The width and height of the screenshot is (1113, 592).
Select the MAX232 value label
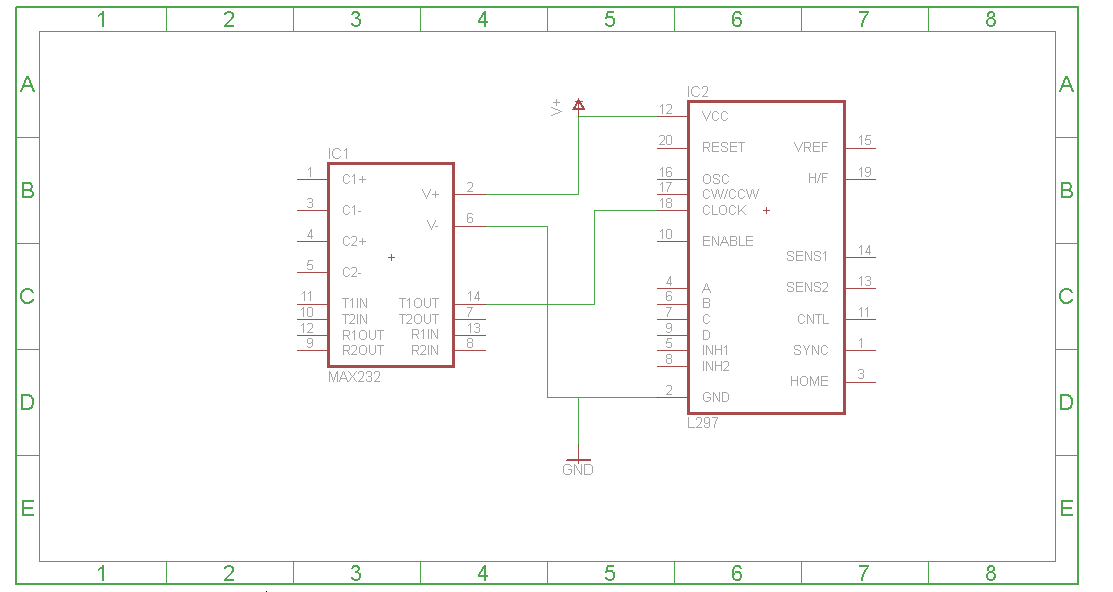[x=354, y=377]
